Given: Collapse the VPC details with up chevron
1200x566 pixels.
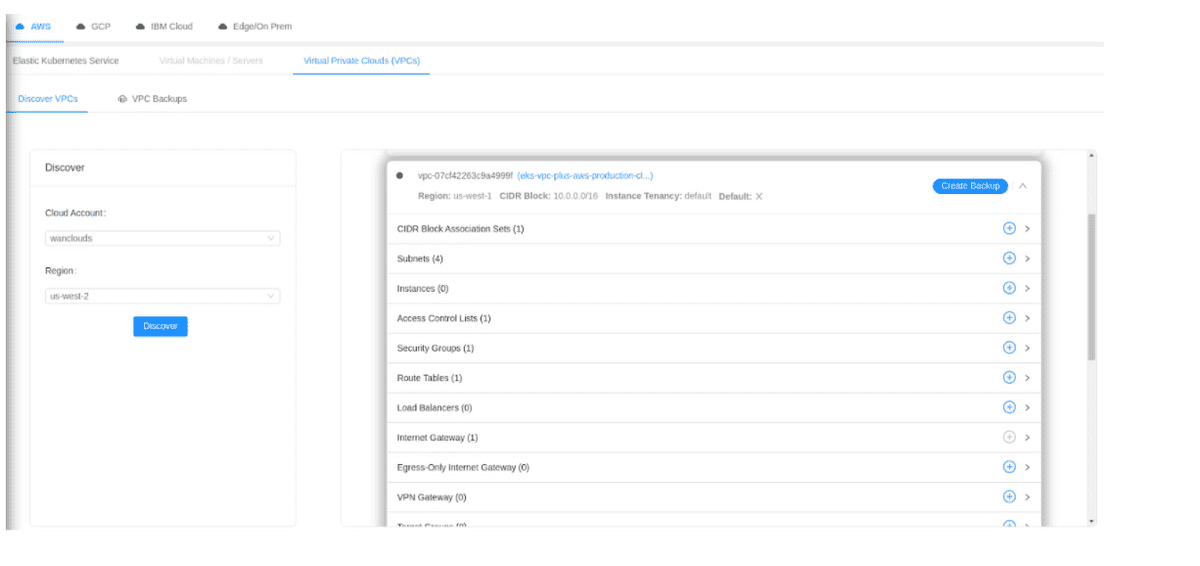Looking at the screenshot, I should tap(1023, 186).
